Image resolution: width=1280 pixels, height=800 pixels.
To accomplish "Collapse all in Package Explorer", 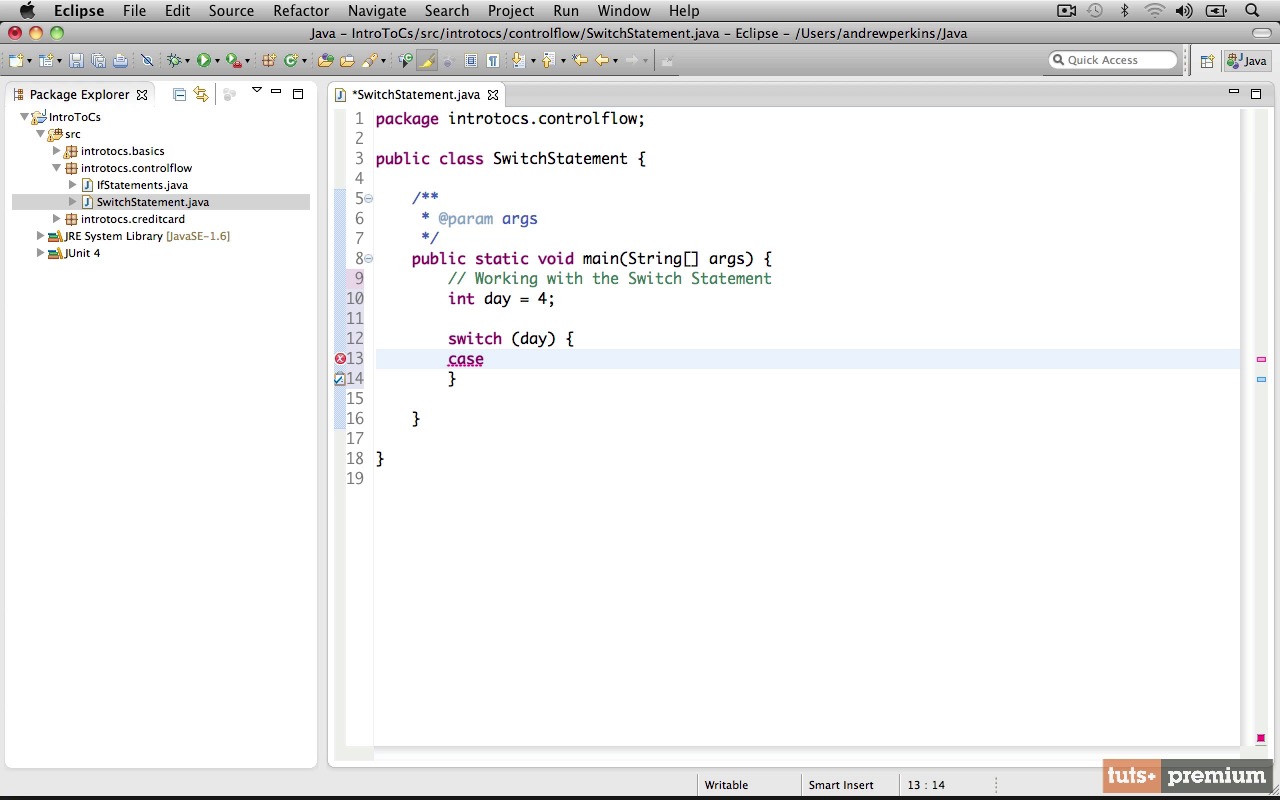I will click(179, 94).
